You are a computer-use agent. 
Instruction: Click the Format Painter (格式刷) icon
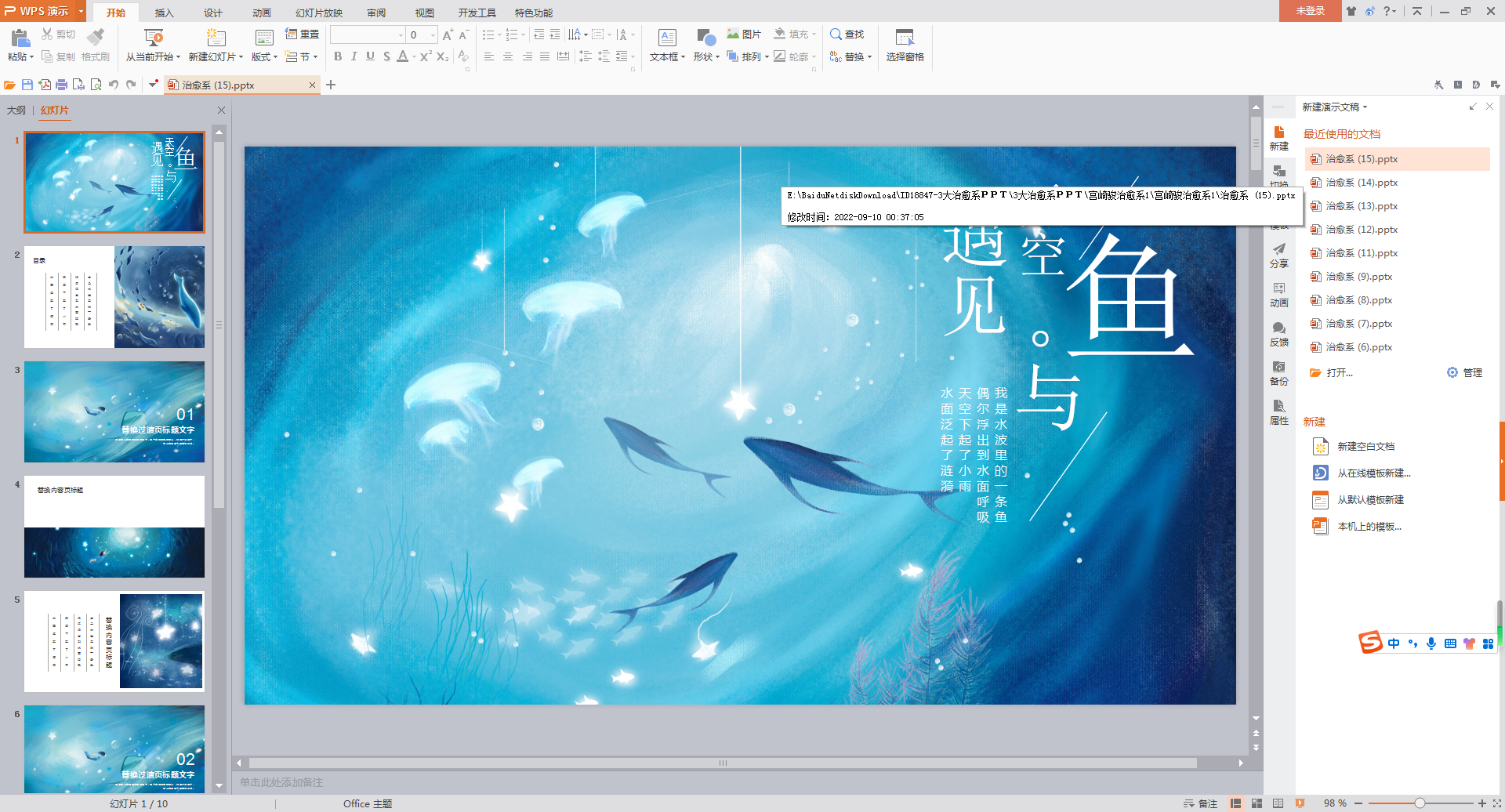click(96, 37)
